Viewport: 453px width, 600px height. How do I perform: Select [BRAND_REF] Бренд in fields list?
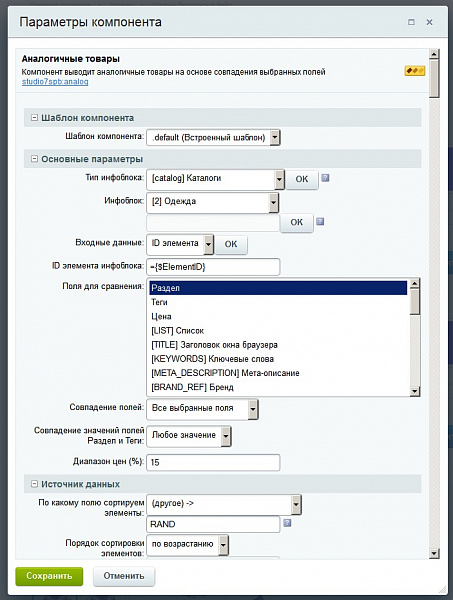pos(278,387)
